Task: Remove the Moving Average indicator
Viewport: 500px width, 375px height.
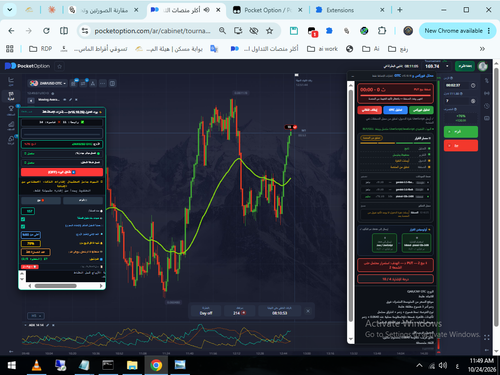Action: [x=76, y=100]
